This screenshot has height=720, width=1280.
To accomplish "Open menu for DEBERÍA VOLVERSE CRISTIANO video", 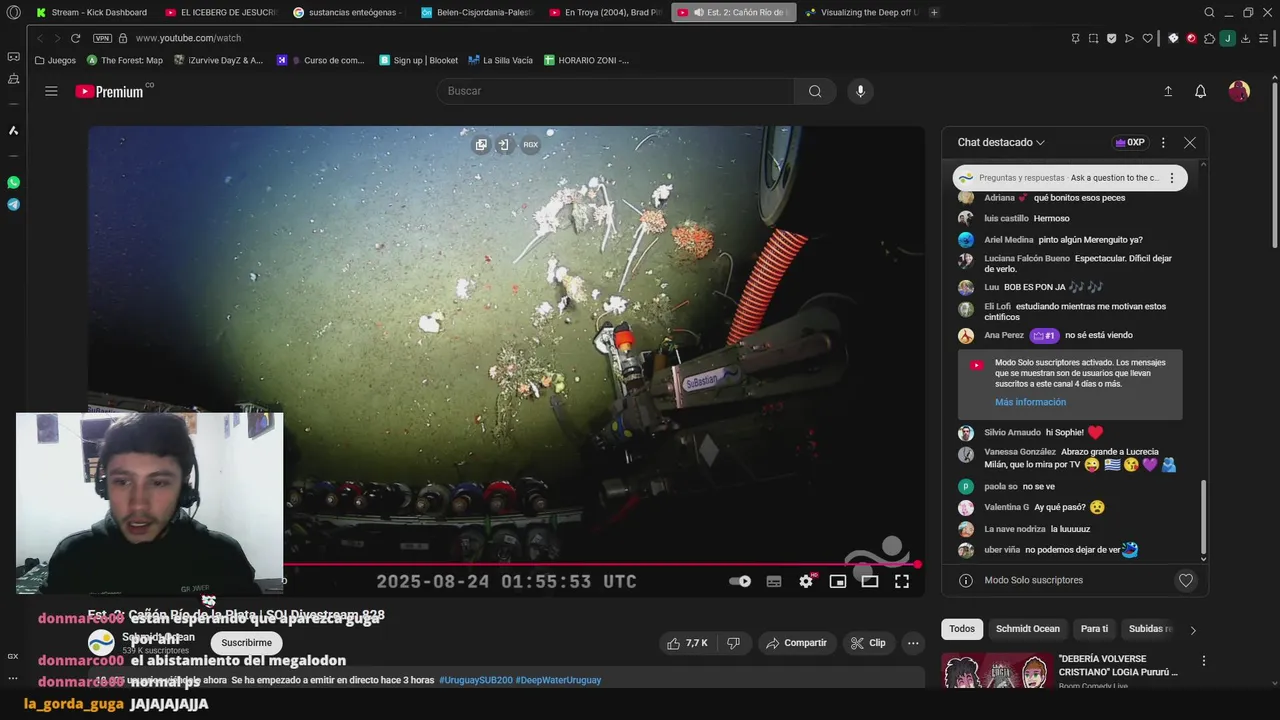I will (1204, 661).
